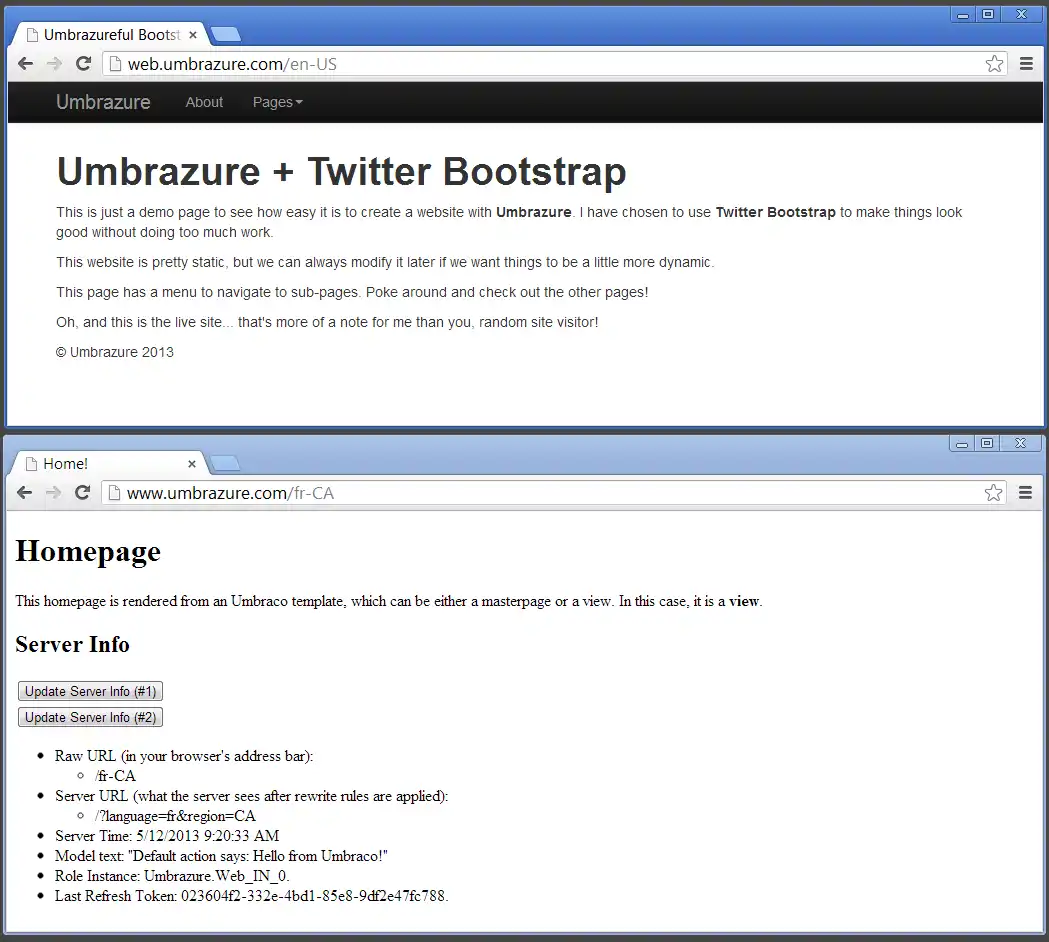Open Chrome menu in the top window
The height and width of the screenshot is (942, 1049).
(1026, 64)
